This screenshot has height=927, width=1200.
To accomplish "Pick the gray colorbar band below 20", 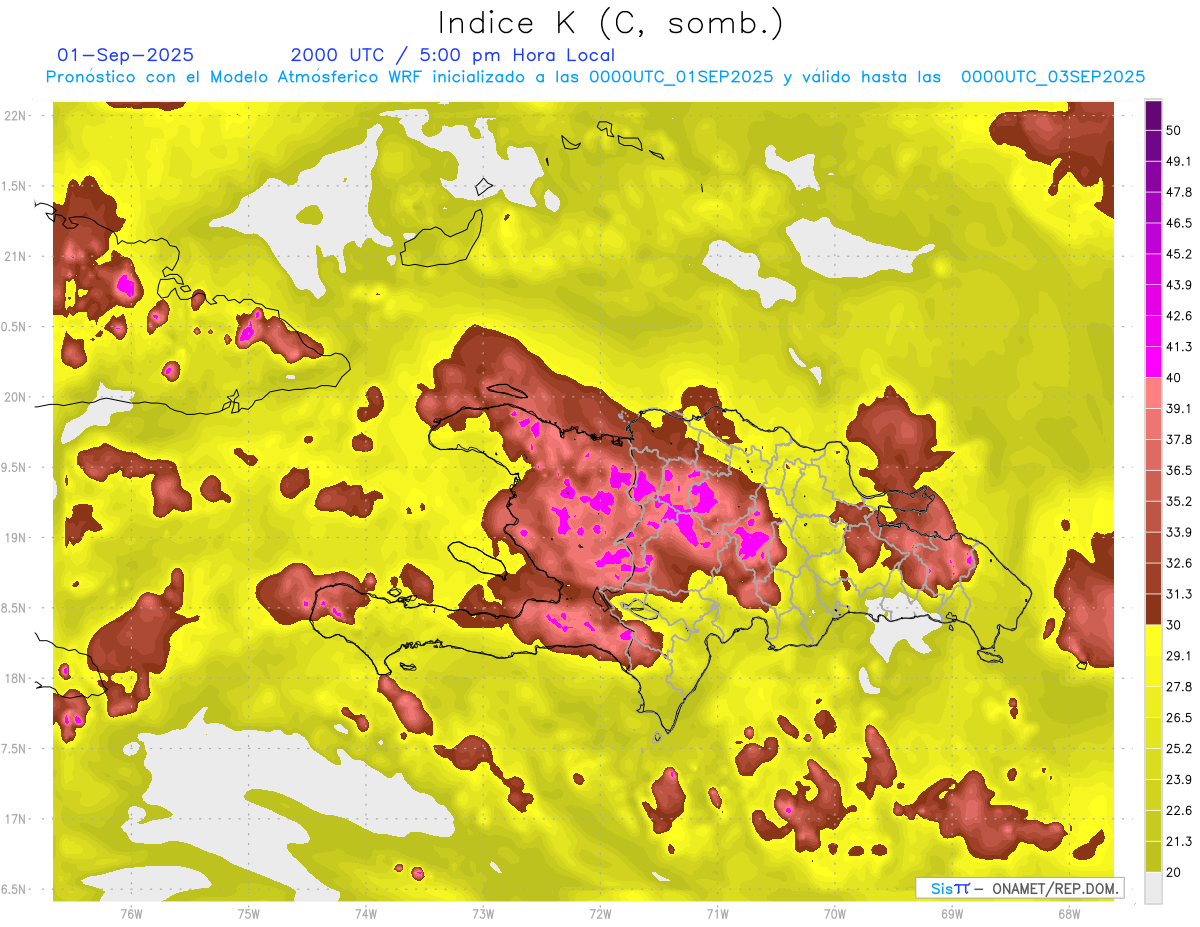I will pyautogui.click(x=1153, y=888).
